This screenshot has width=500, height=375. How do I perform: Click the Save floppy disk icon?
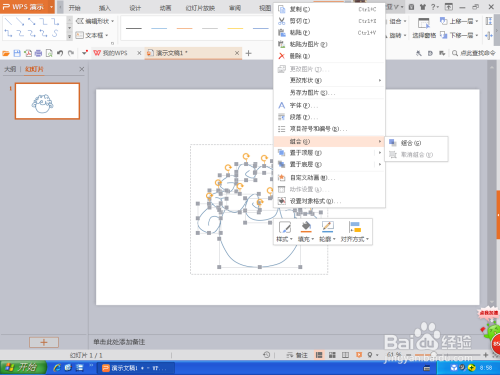[x=17, y=53]
